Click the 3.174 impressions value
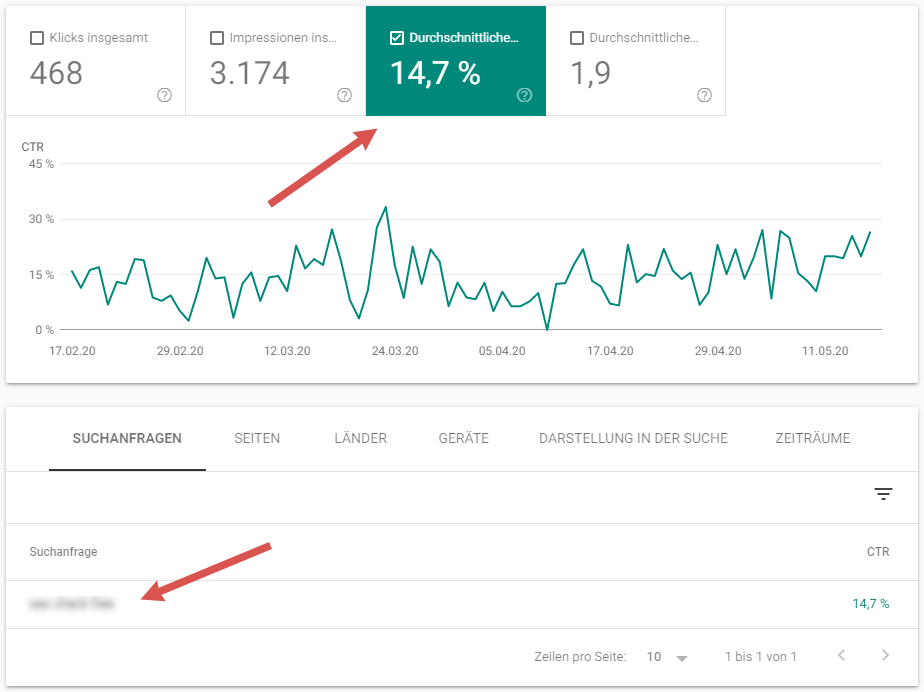Image resolution: width=924 pixels, height=692 pixels. [x=250, y=74]
